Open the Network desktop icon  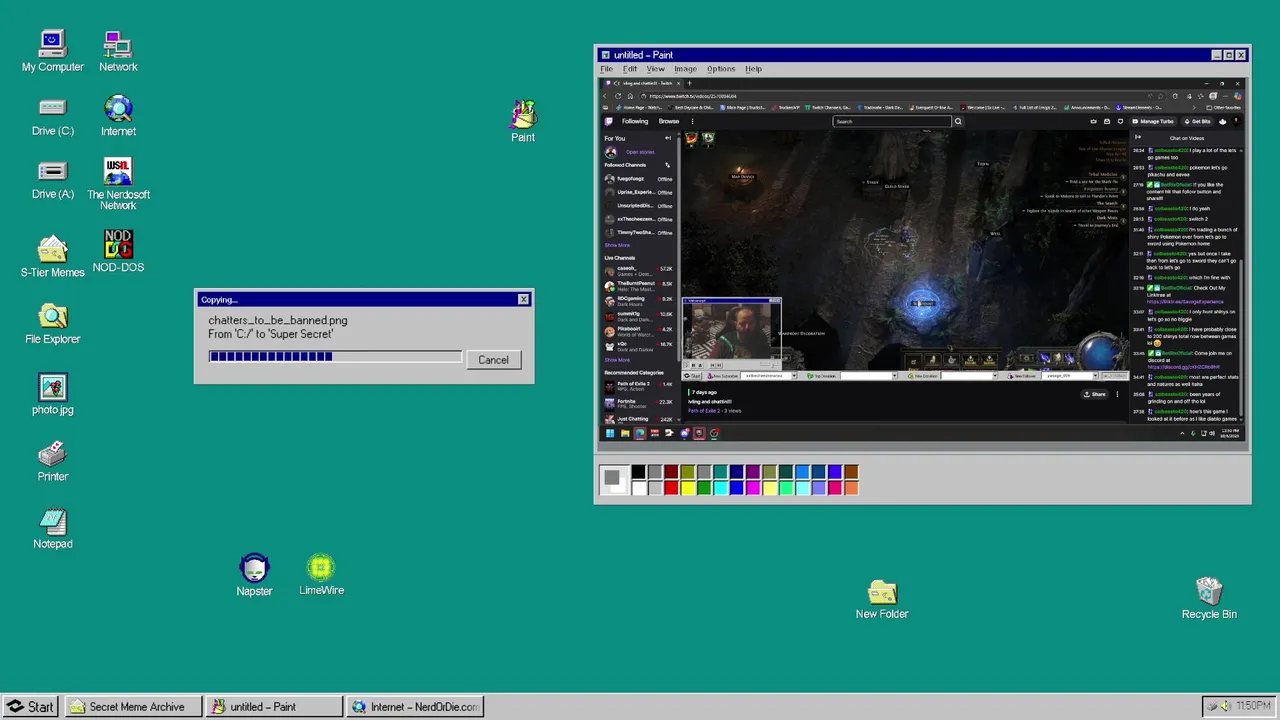(x=118, y=51)
